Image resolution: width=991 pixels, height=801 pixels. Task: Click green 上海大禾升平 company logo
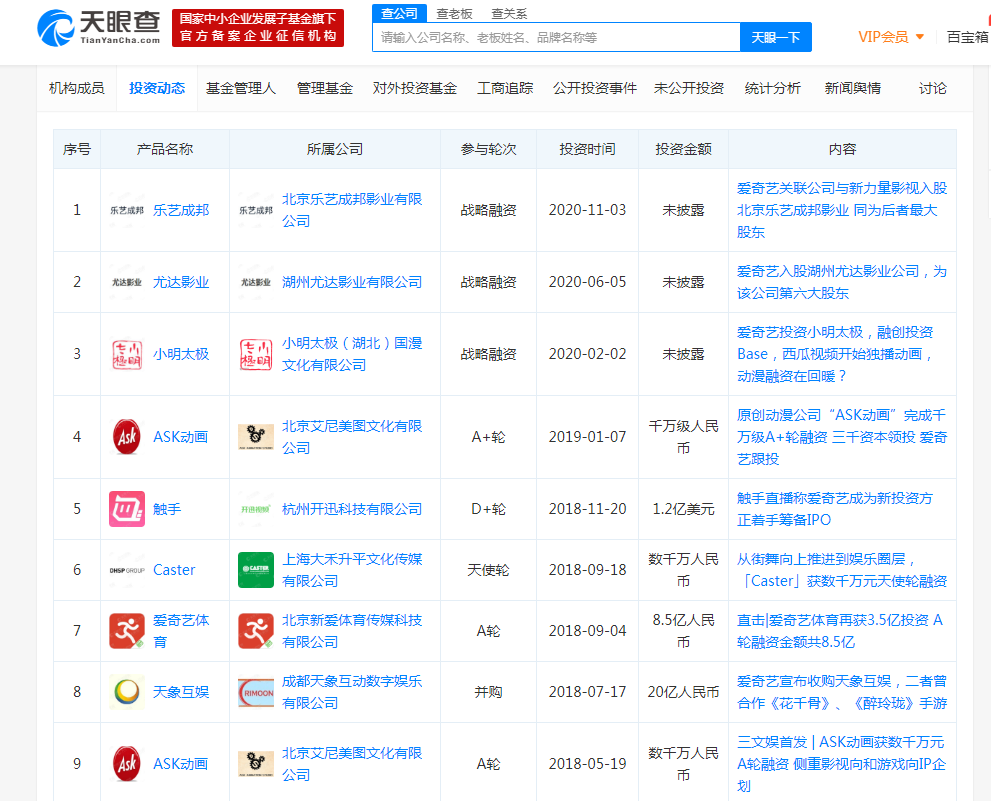click(255, 570)
